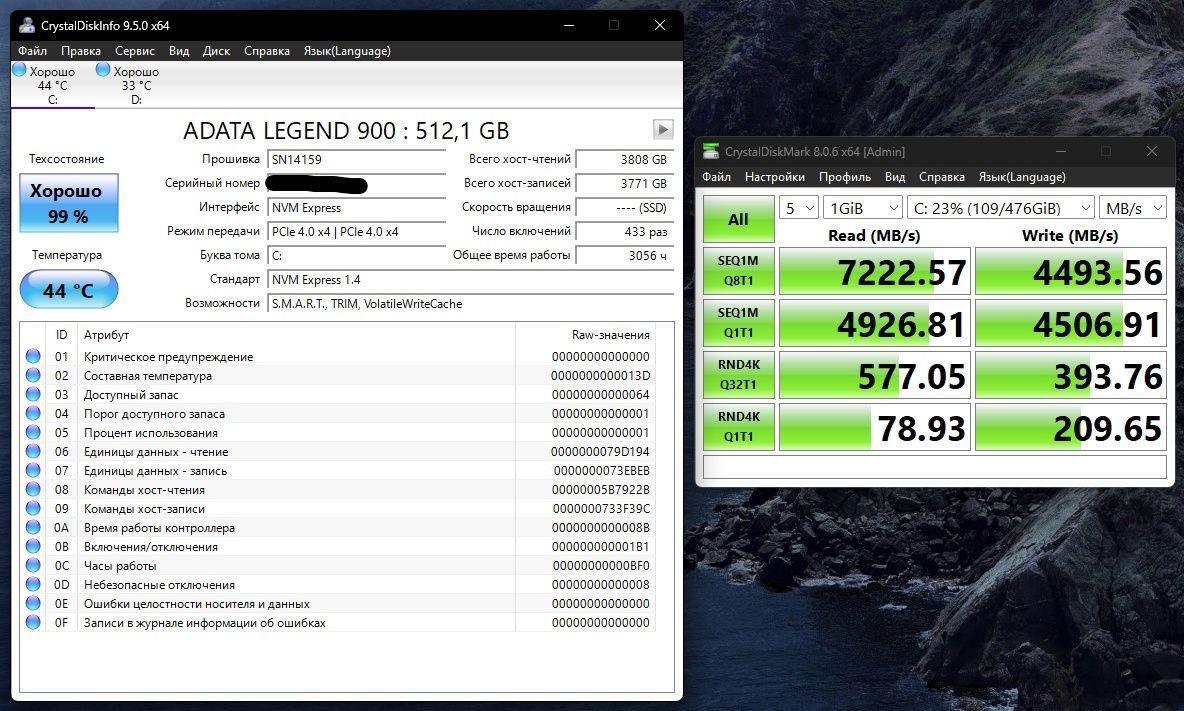Viewport: 1184px width, 711px height.
Task: Open test count dropdown showing 5
Action: pyautogui.click(x=799, y=208)
